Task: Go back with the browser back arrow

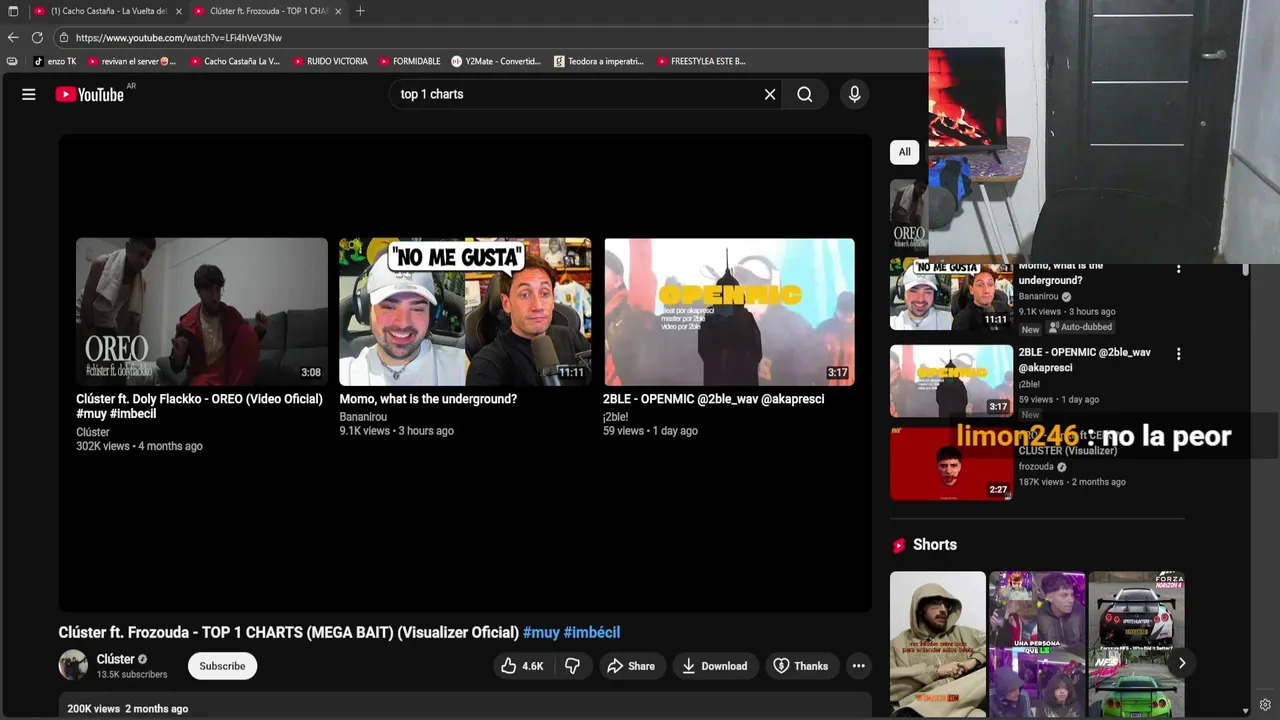Action: point(13,38)
